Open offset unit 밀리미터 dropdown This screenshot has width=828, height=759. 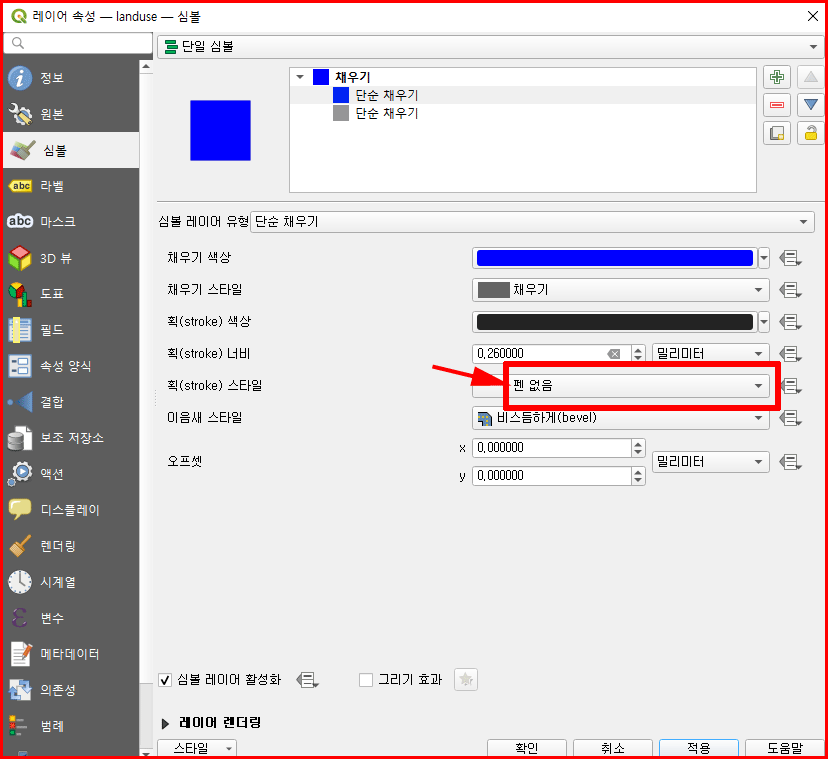[x=710, y=462]
